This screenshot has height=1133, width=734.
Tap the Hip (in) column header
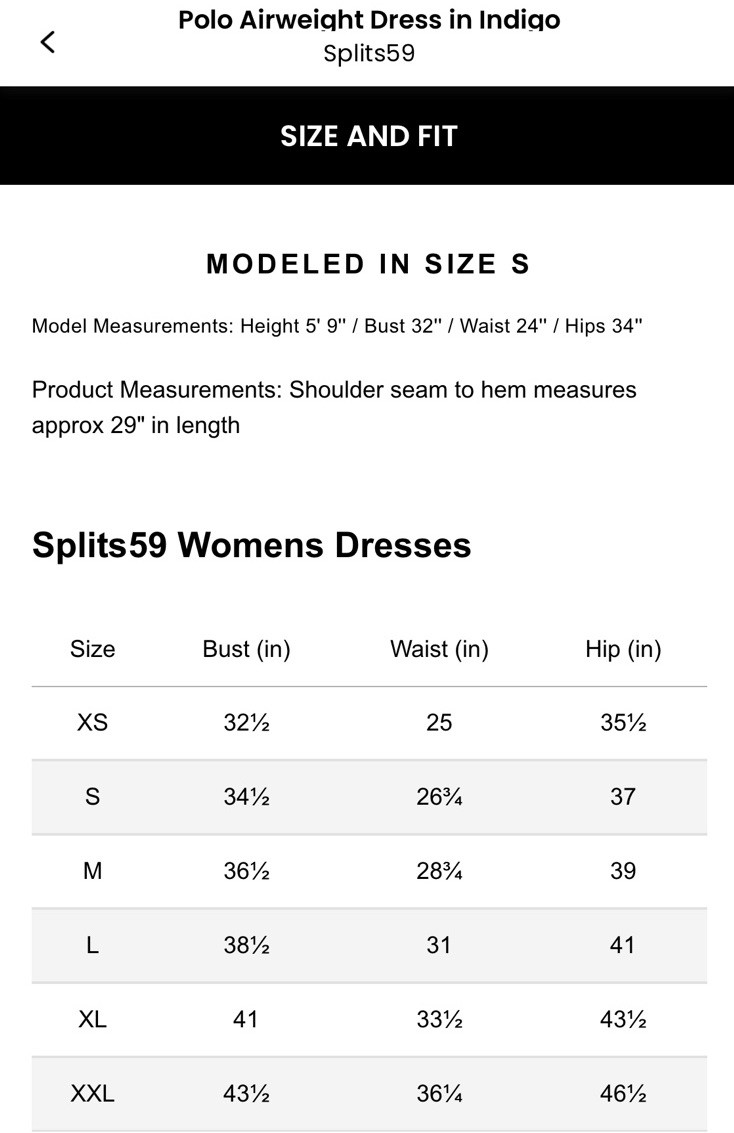pyautogui.click(x=623, y=649)
